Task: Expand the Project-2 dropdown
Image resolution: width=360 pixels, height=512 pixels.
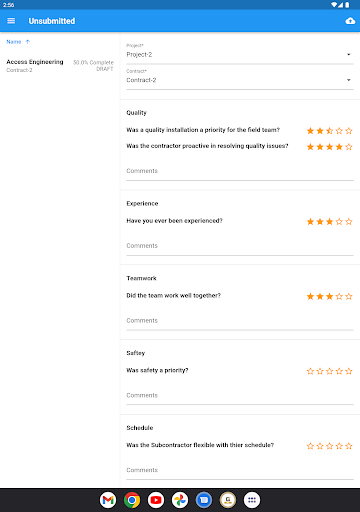Action: [x=240, y=54]
